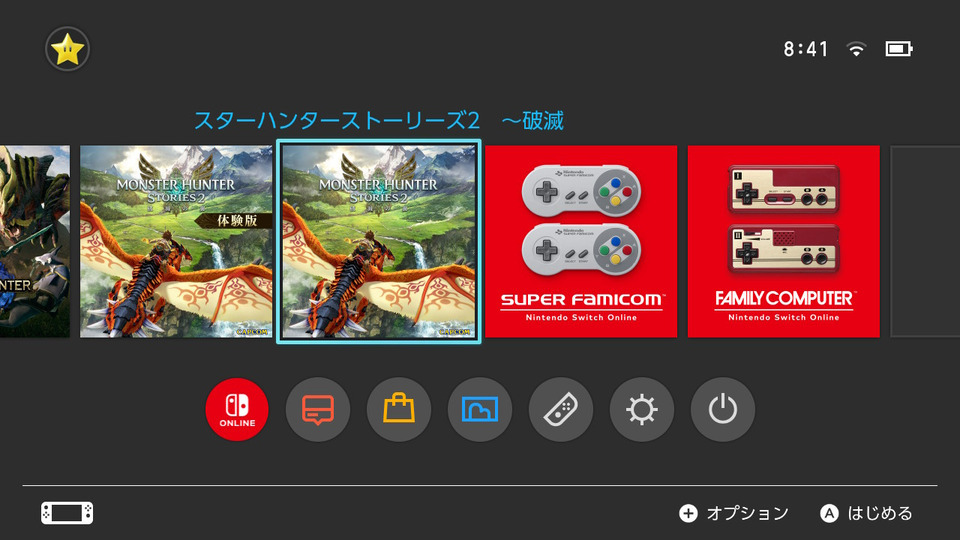The height and width of the screenshot is (540, 960).
Task: Click the はじめる start button
Action: click(866, 513)
